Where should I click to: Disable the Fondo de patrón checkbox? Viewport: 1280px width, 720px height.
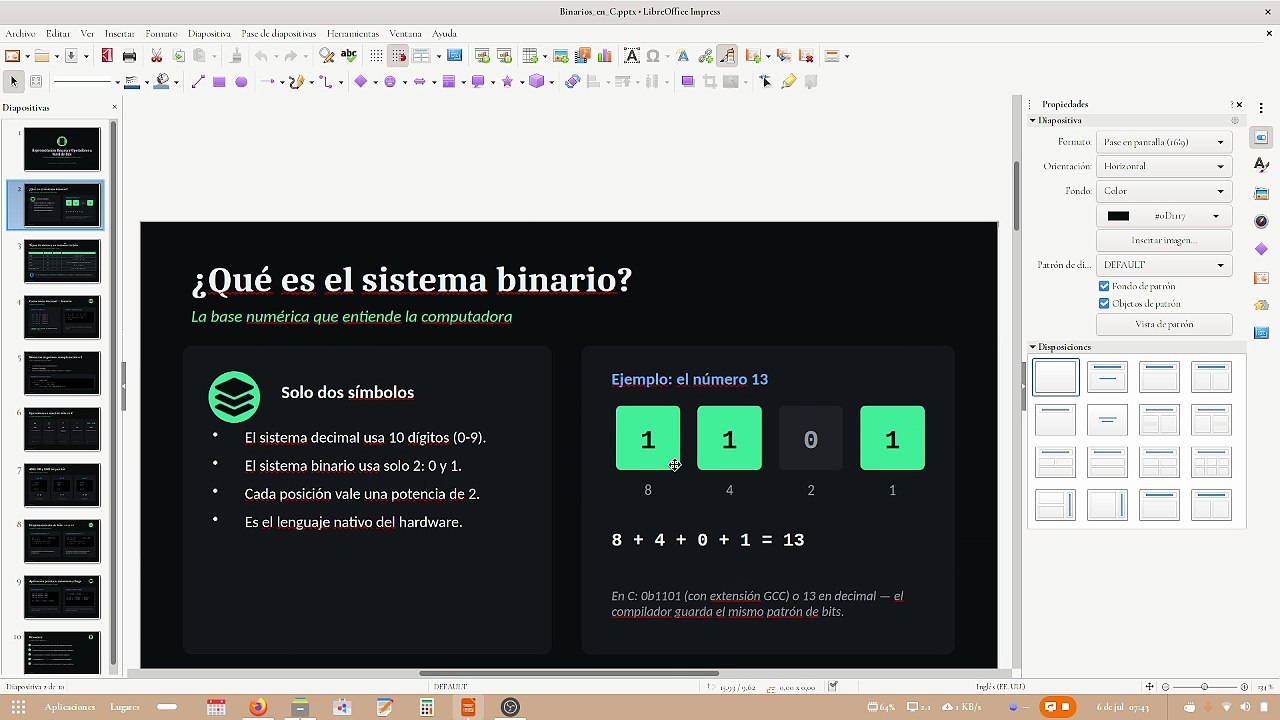pos(1104,286)
